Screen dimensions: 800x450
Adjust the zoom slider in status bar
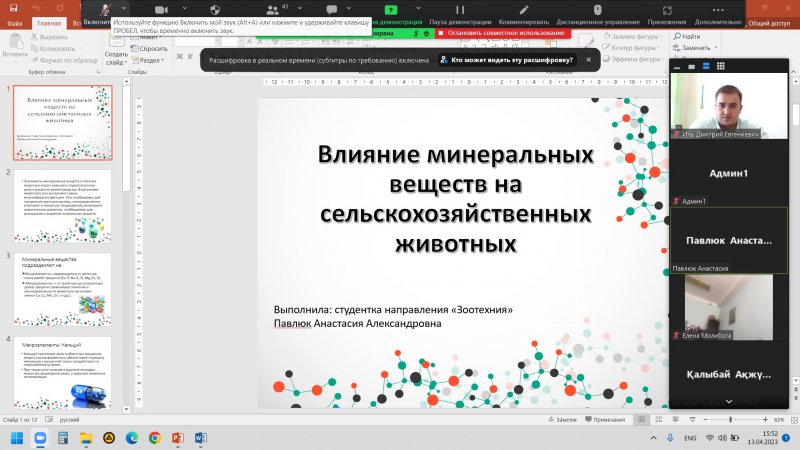click(730, 419)
